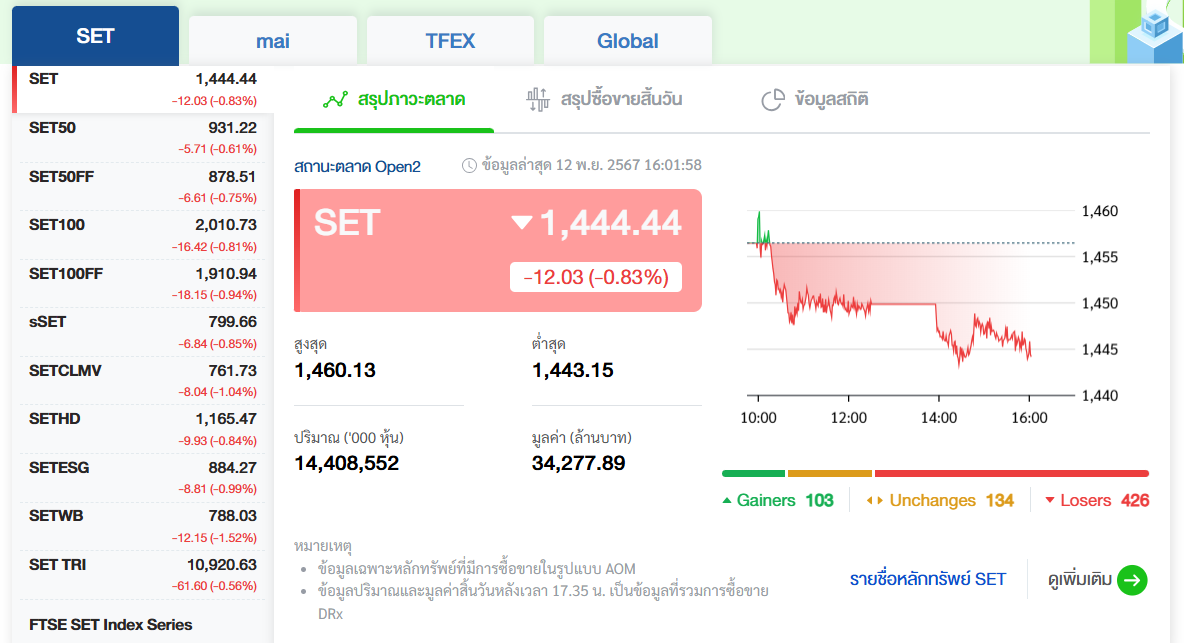The width and height of the screenshot is (1184, 643).
Task: Click the red SET index summary card
Action: [x=498, y=251]
